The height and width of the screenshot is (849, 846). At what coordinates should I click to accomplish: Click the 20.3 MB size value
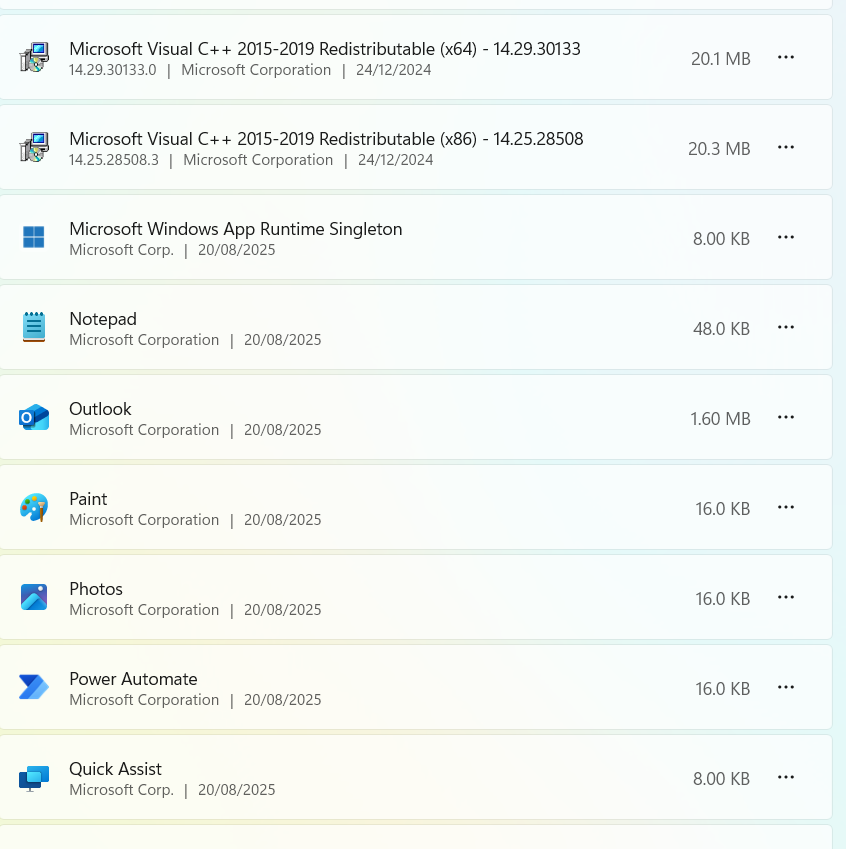pos(719,148)
